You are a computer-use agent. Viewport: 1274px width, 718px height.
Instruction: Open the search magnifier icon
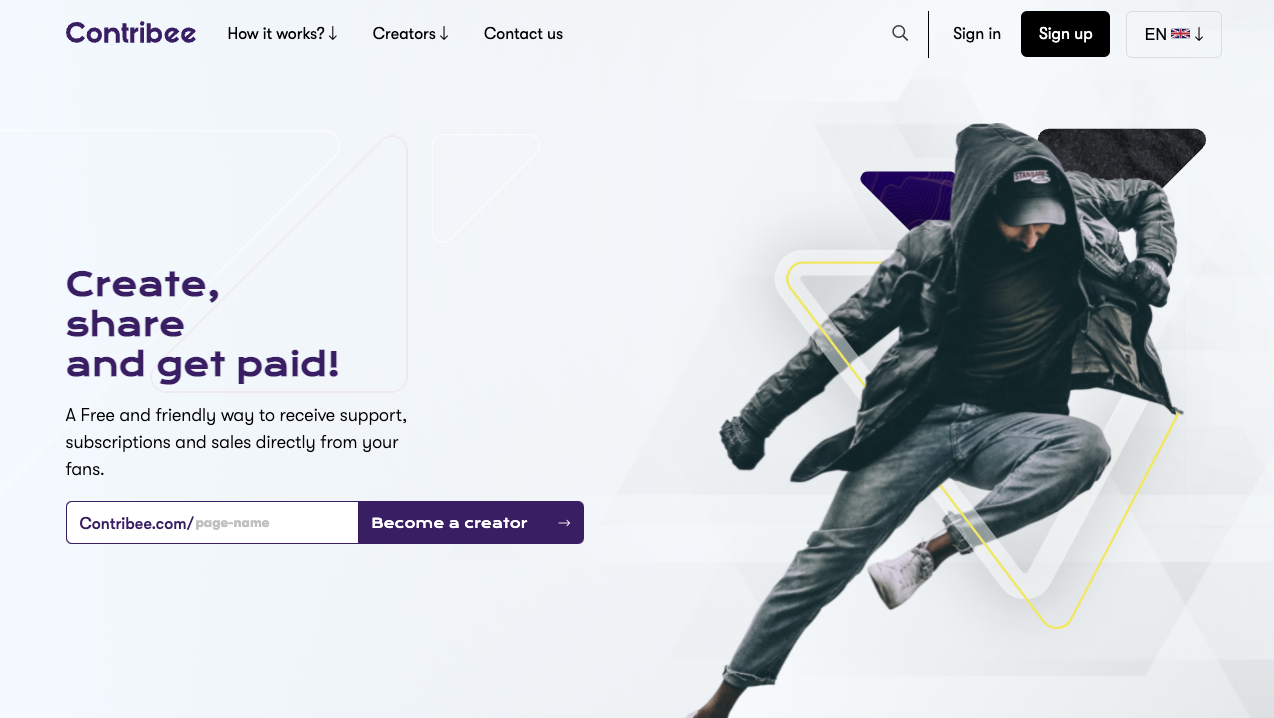coord(900,33)
